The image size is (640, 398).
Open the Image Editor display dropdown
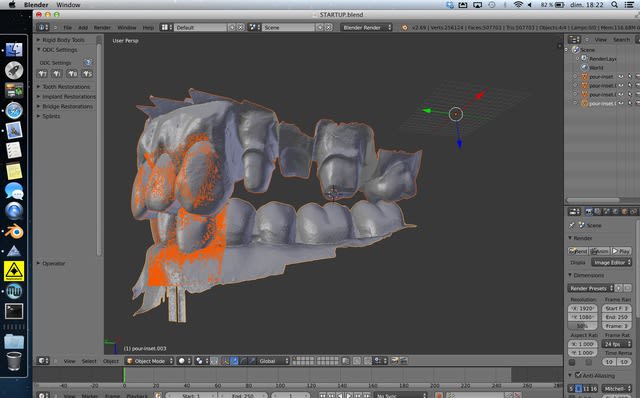(x=611, y=262)
